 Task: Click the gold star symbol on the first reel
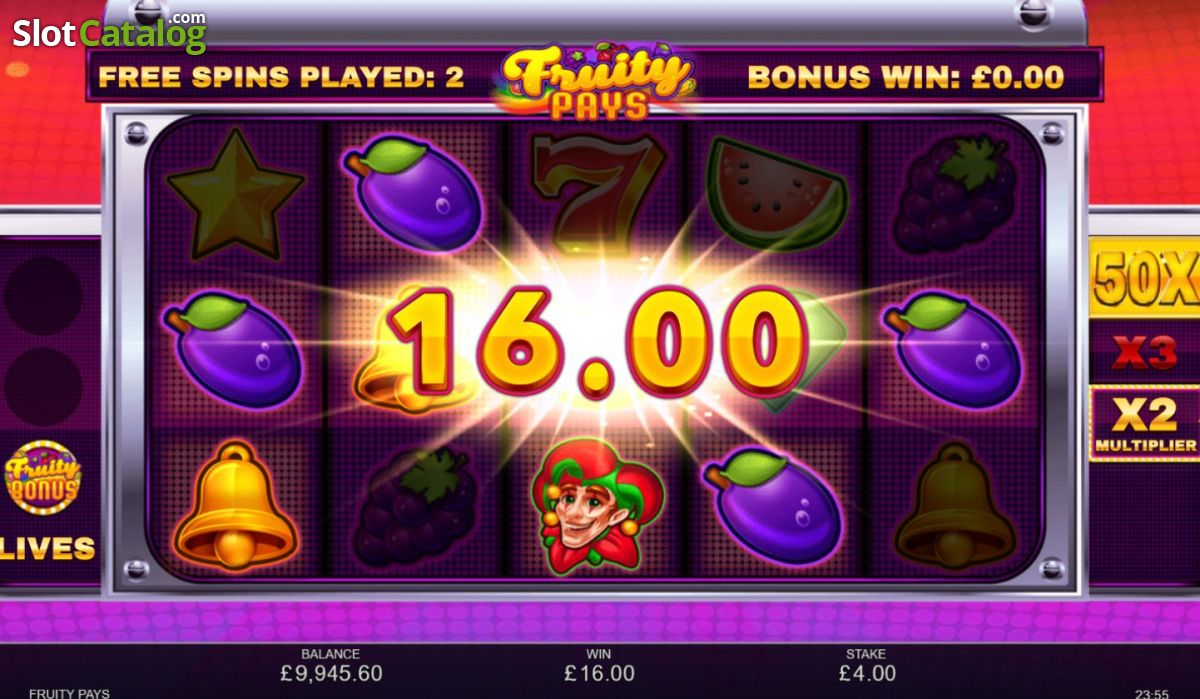(235, 194)
